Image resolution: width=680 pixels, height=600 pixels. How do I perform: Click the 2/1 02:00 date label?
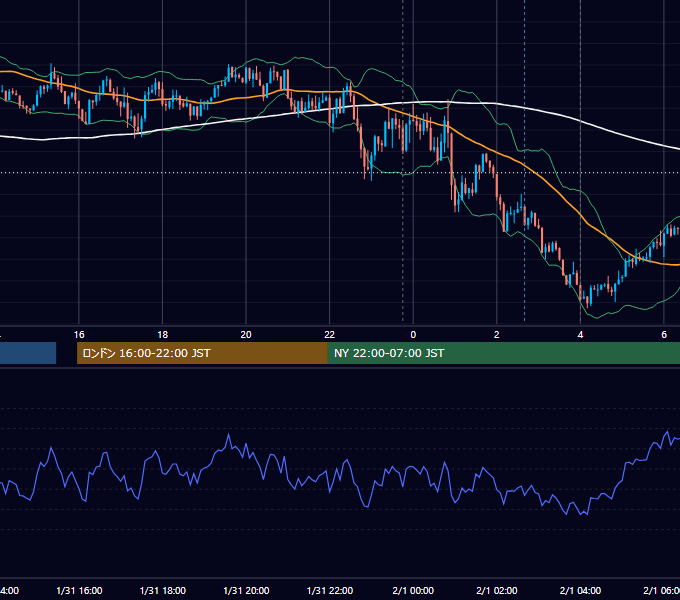tap(497, 590)
